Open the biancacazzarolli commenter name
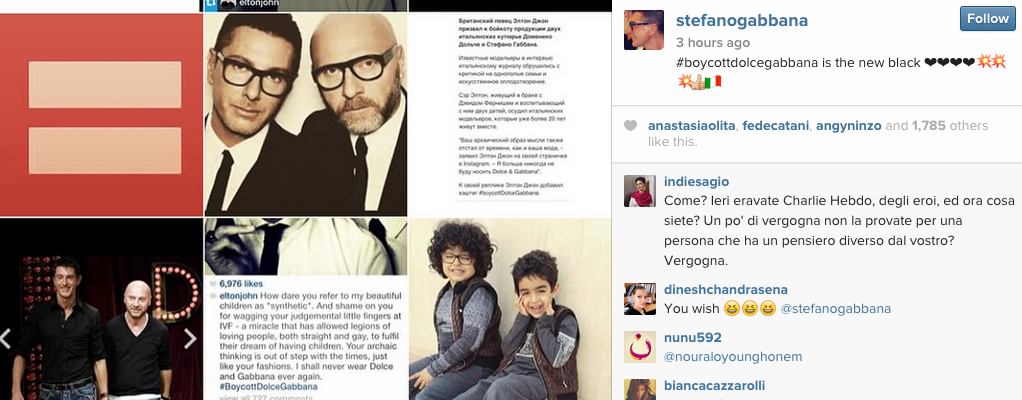 (714, 385)
